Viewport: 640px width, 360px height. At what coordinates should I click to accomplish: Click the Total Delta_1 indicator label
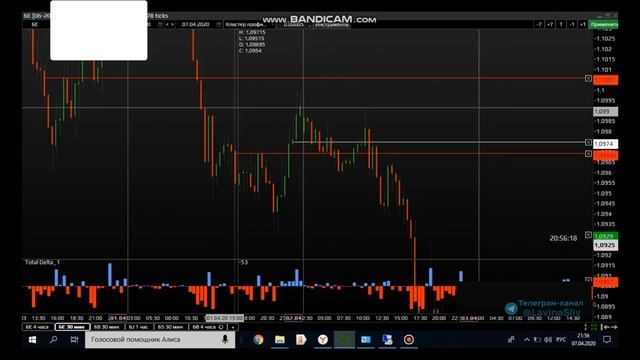pyautogui.click(x=42, y=262)
